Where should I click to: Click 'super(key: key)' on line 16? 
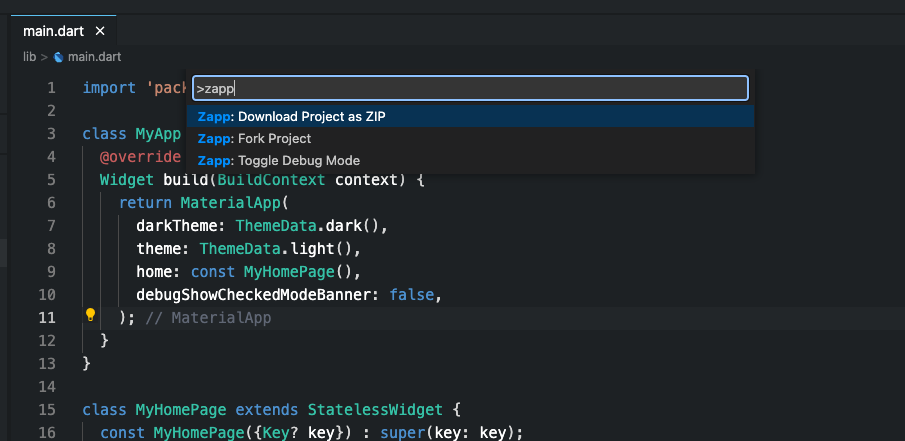tap(447, 433)
